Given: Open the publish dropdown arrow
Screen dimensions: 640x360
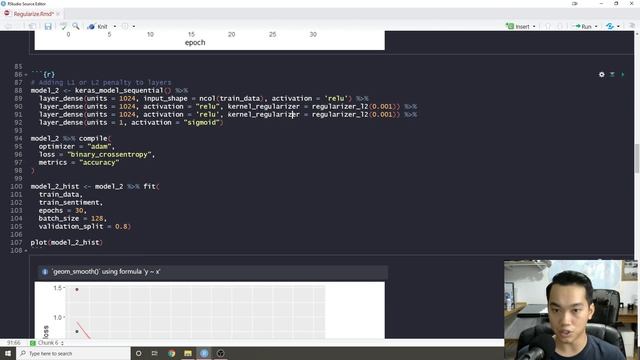Looking at the screenshot, I should pos(618,27).
